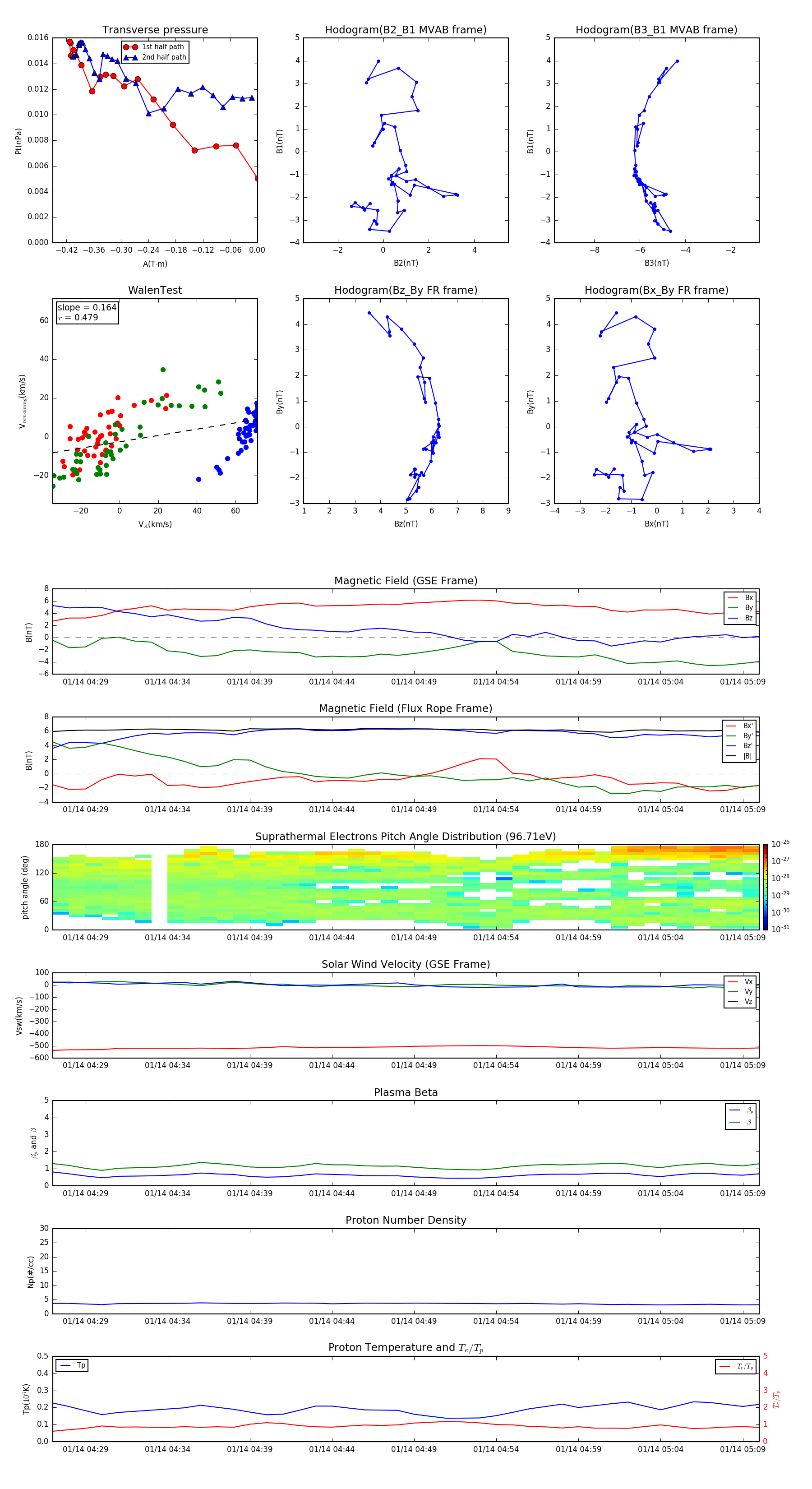Click the 'r = 0.479' annotation
The image size is (812, 1489).
(78, 317)
